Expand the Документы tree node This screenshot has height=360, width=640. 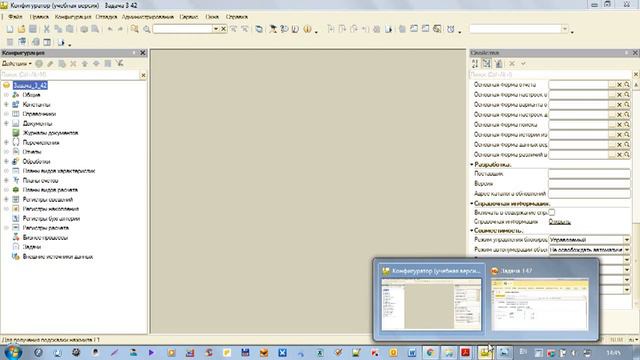pos(6,123)
